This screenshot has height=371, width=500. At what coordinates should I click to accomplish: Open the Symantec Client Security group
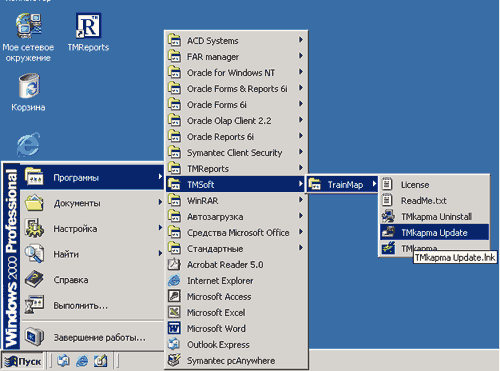(x=236, y=152)
